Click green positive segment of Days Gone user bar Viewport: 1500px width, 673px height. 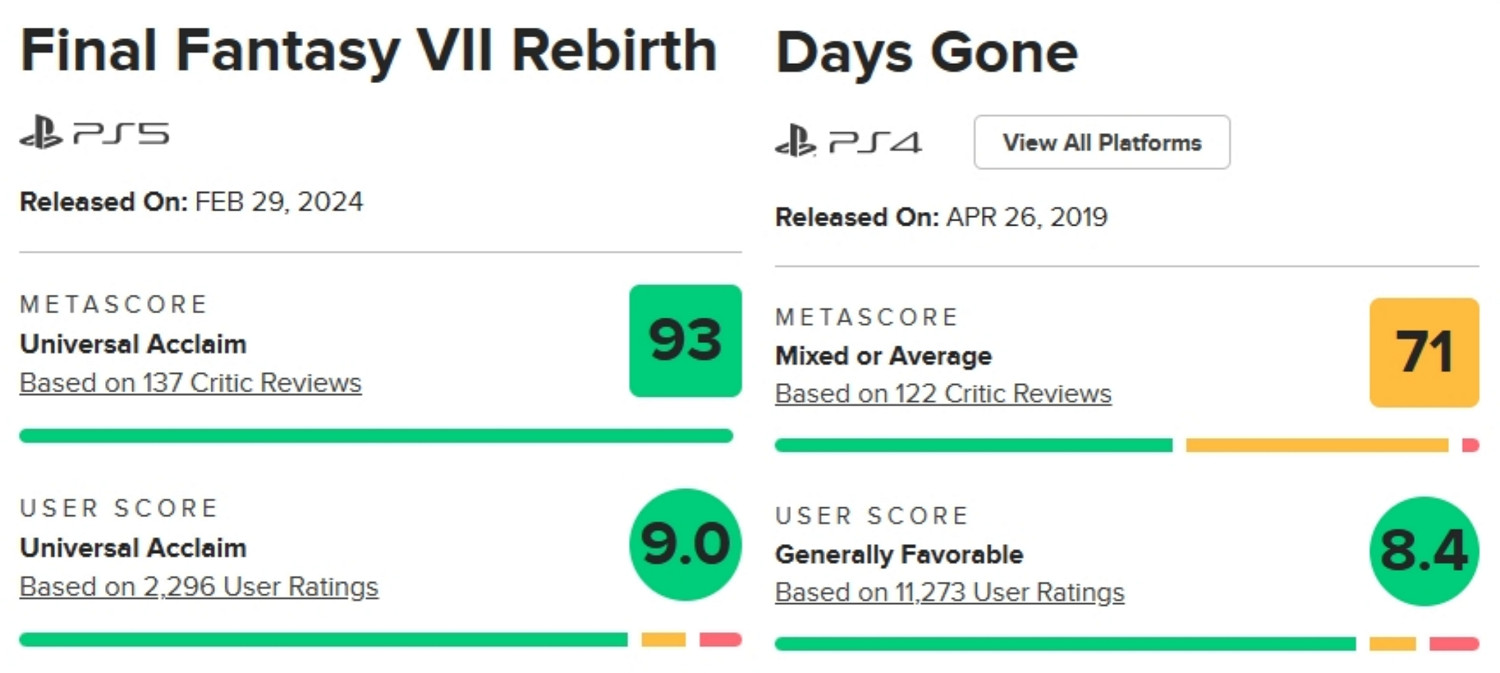[x=1065, y=644]
